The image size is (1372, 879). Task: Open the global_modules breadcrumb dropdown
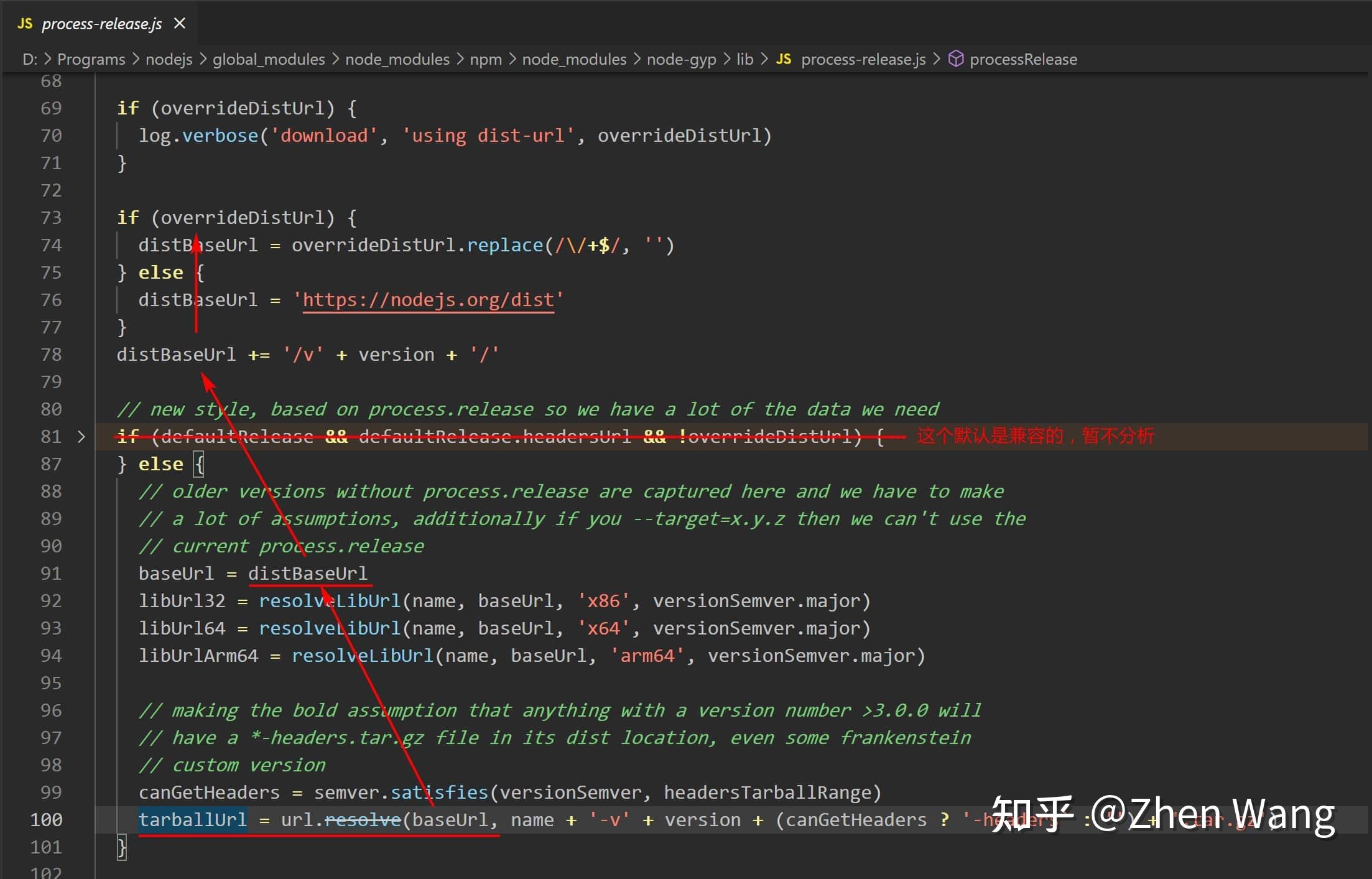click(268, 58)
